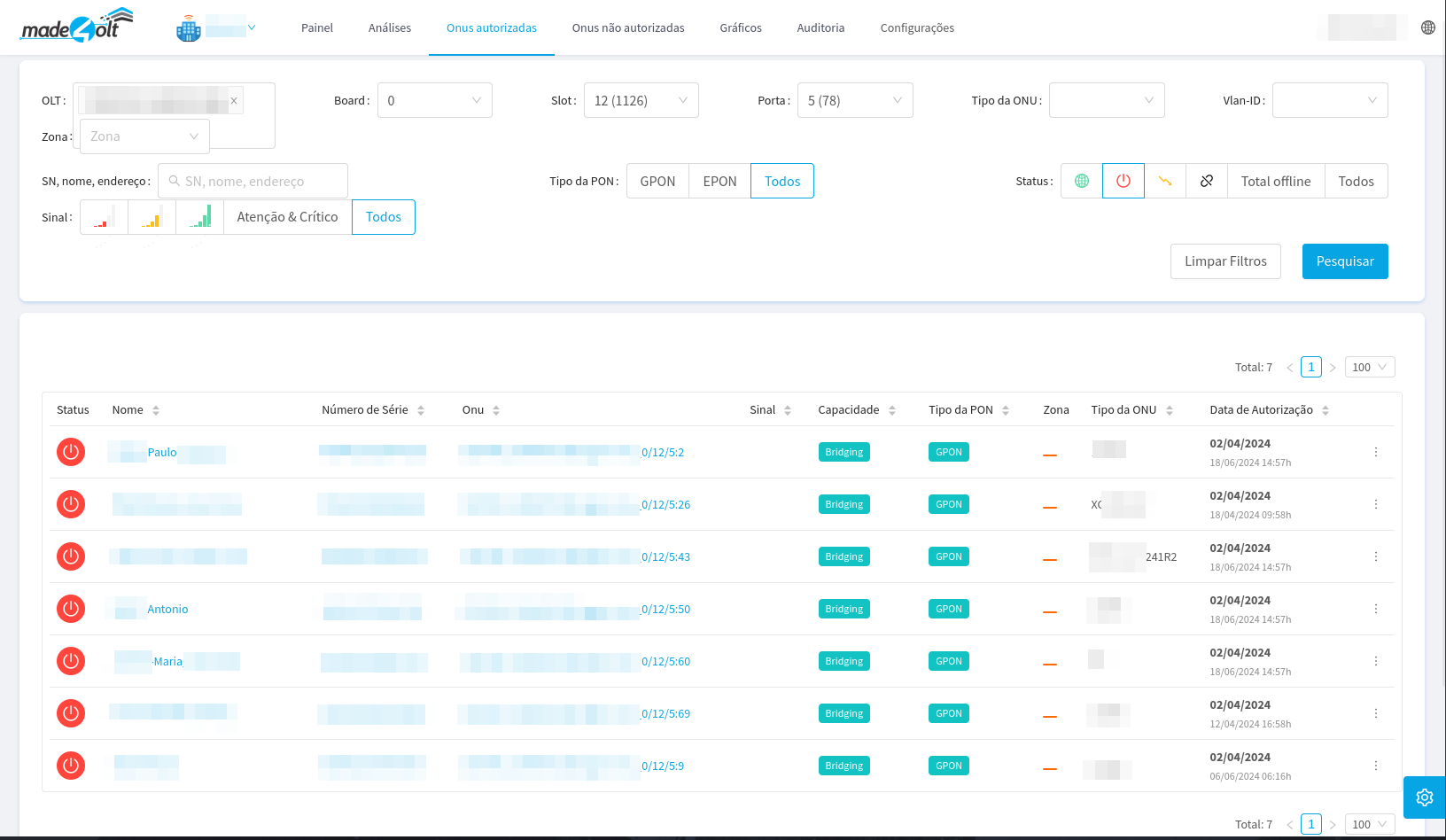Click the globe language icon in header
Image resolution: width=1446 pixels, height=840 pixels.
click(x=1427, y=27)
